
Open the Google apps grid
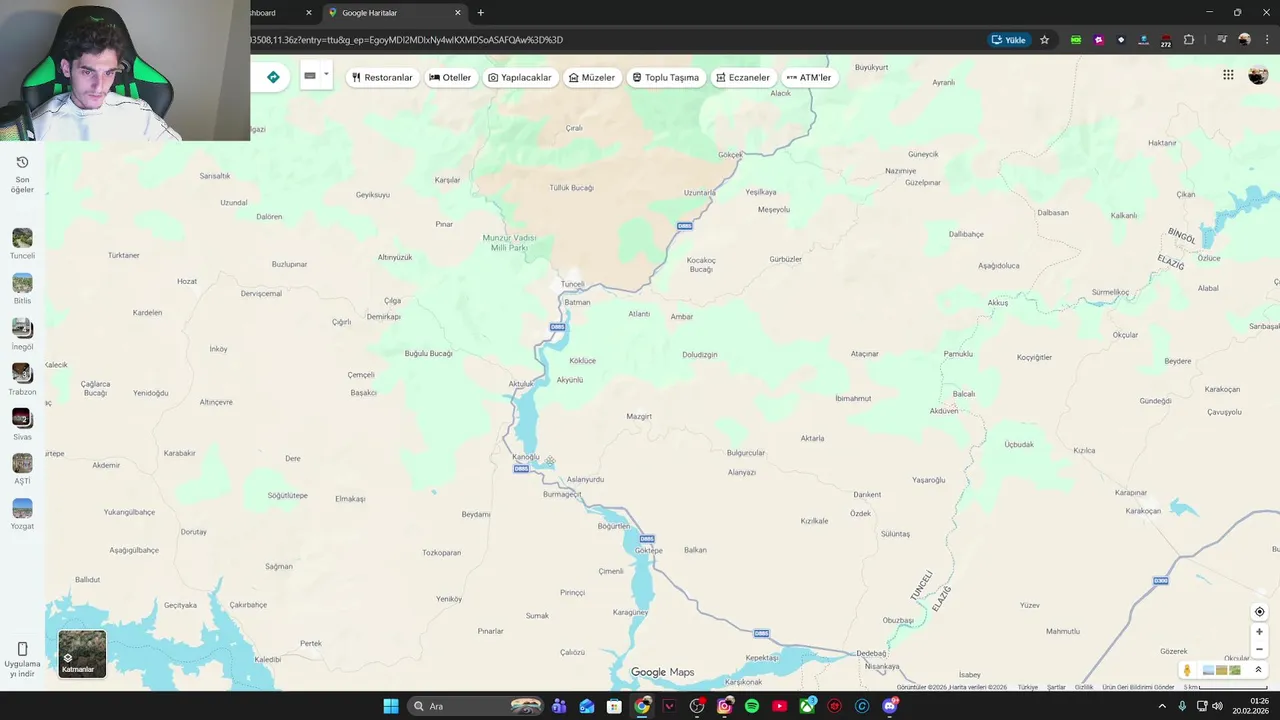pyautogui.click(x=1228, y=75)
